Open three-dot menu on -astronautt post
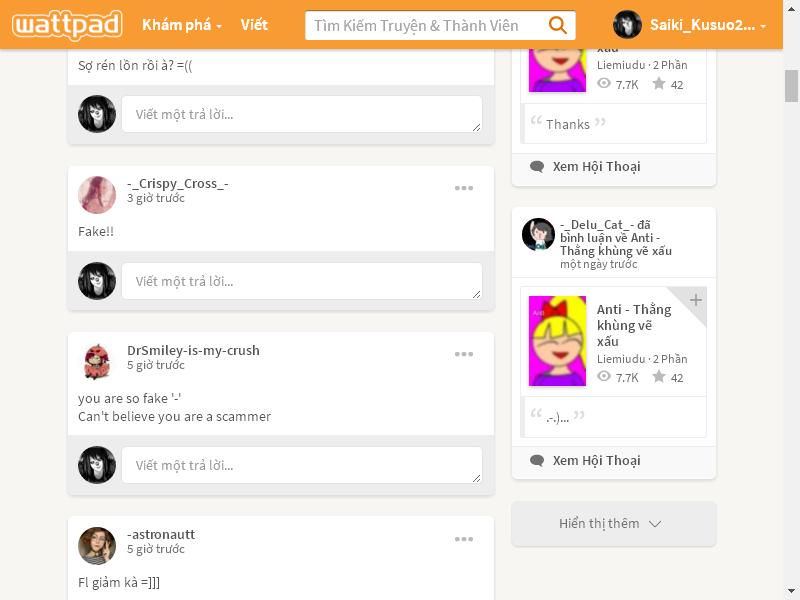This screenshot has width=800, height=600. coord(464,539)
